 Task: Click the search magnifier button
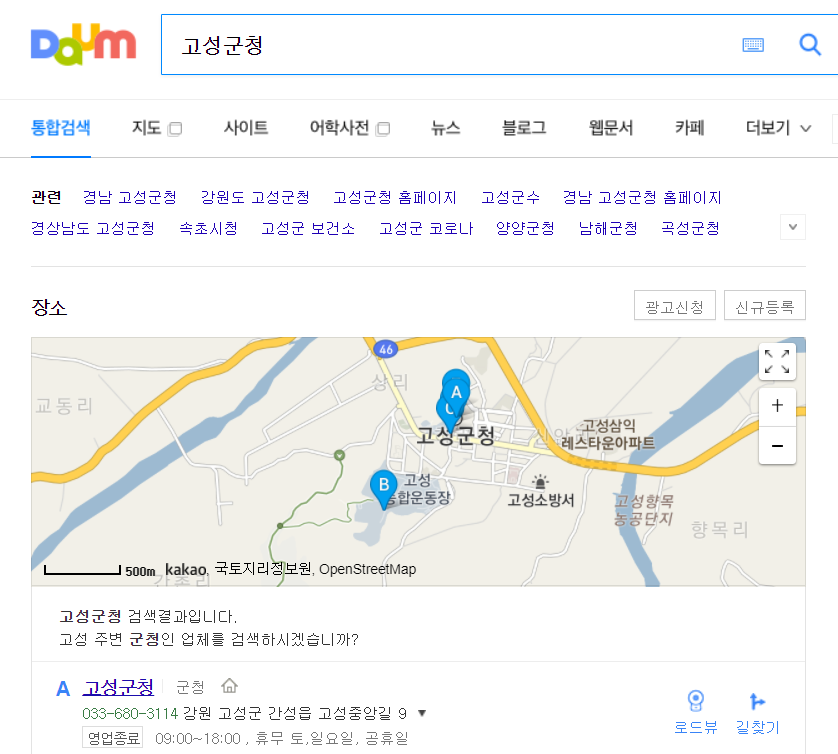(x=810, y=45)
